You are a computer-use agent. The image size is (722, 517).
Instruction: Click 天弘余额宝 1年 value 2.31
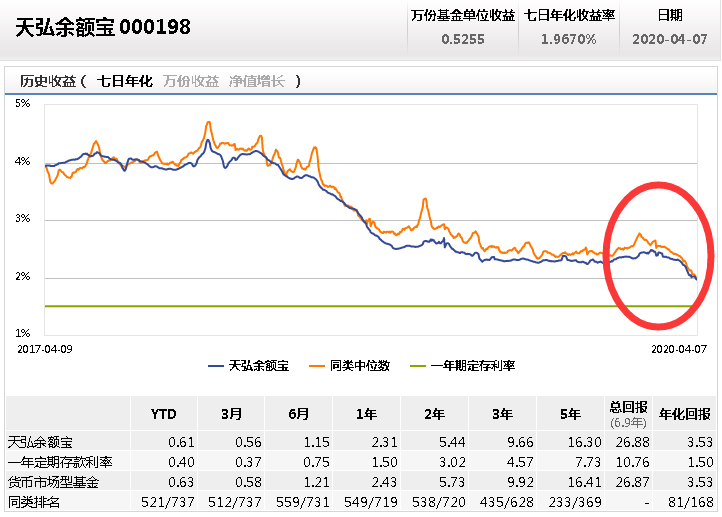coord(384,442)
